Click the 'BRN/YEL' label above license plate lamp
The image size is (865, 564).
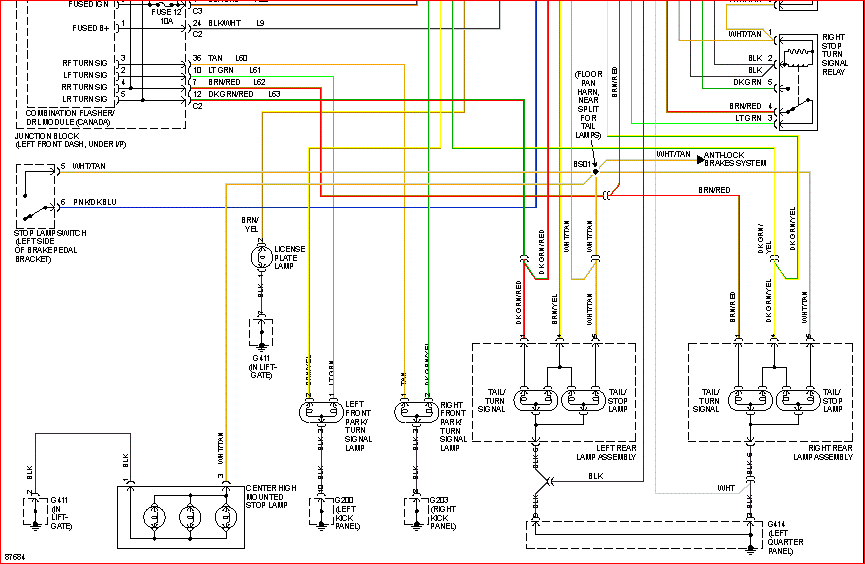tap(250, 225)
